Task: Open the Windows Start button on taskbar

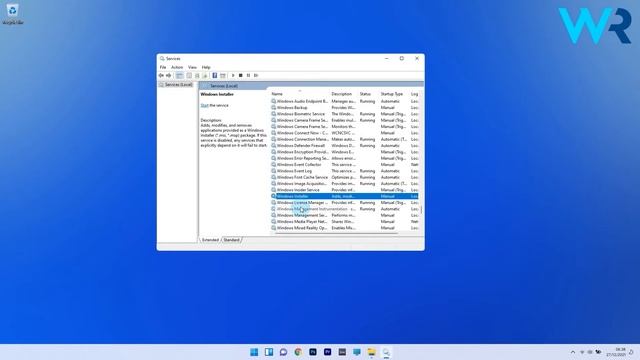Action: 254,352
